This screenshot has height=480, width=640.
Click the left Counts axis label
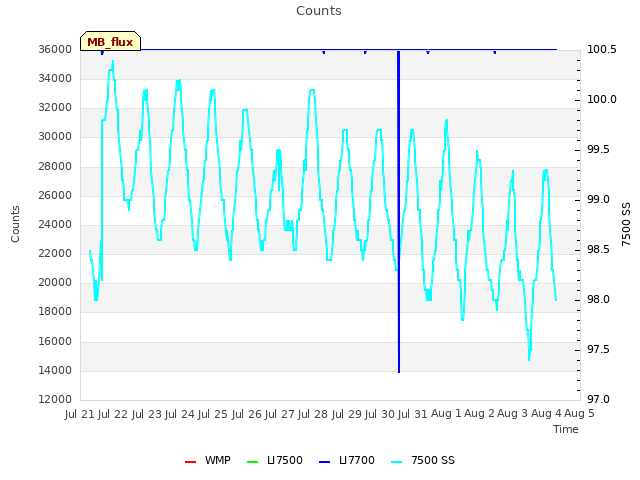click(15, 224)
